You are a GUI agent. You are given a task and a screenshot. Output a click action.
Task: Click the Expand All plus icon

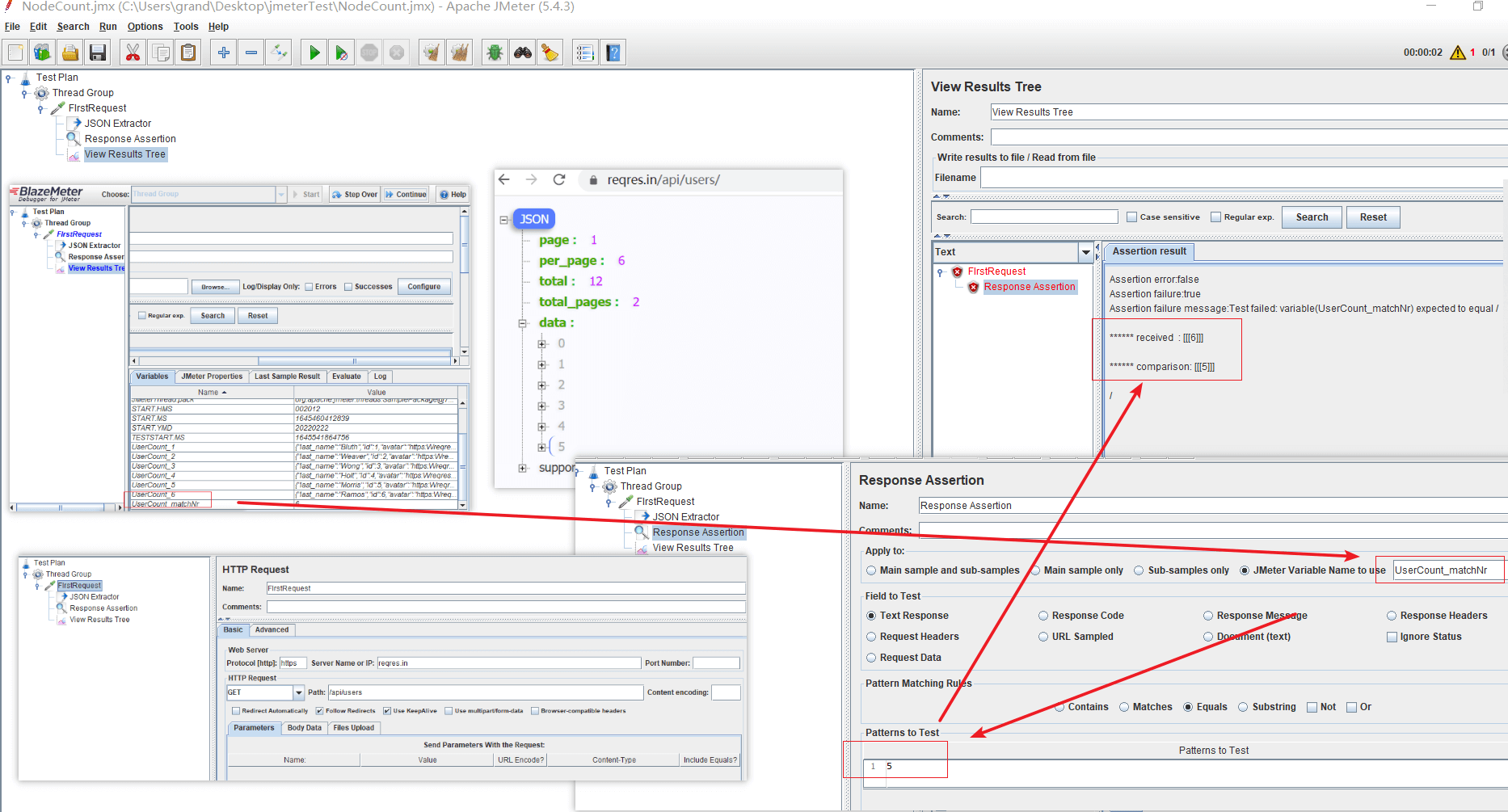click(x=224, y=53)
